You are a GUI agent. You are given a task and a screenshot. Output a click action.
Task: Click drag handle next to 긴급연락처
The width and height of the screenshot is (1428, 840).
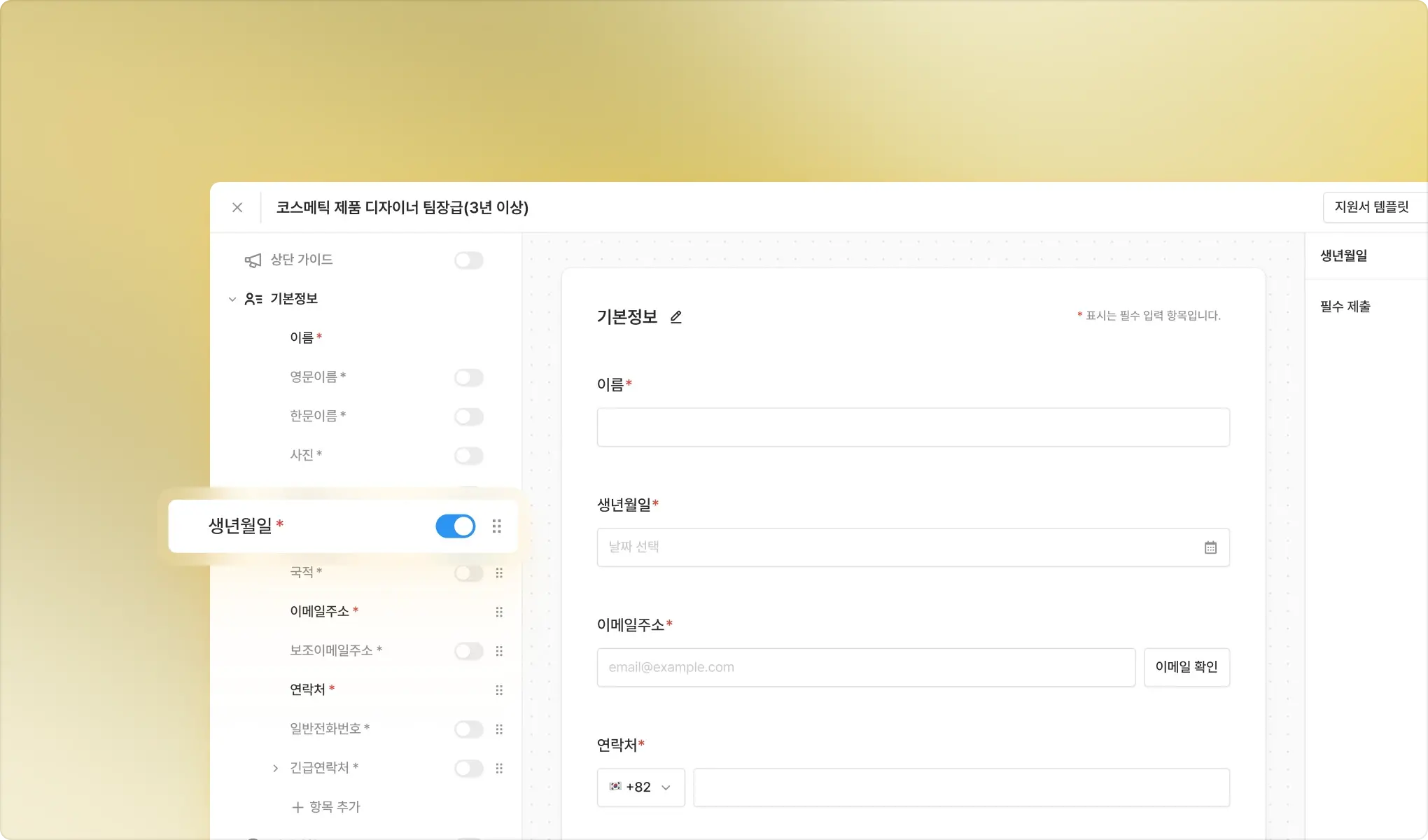pos(499,769)
